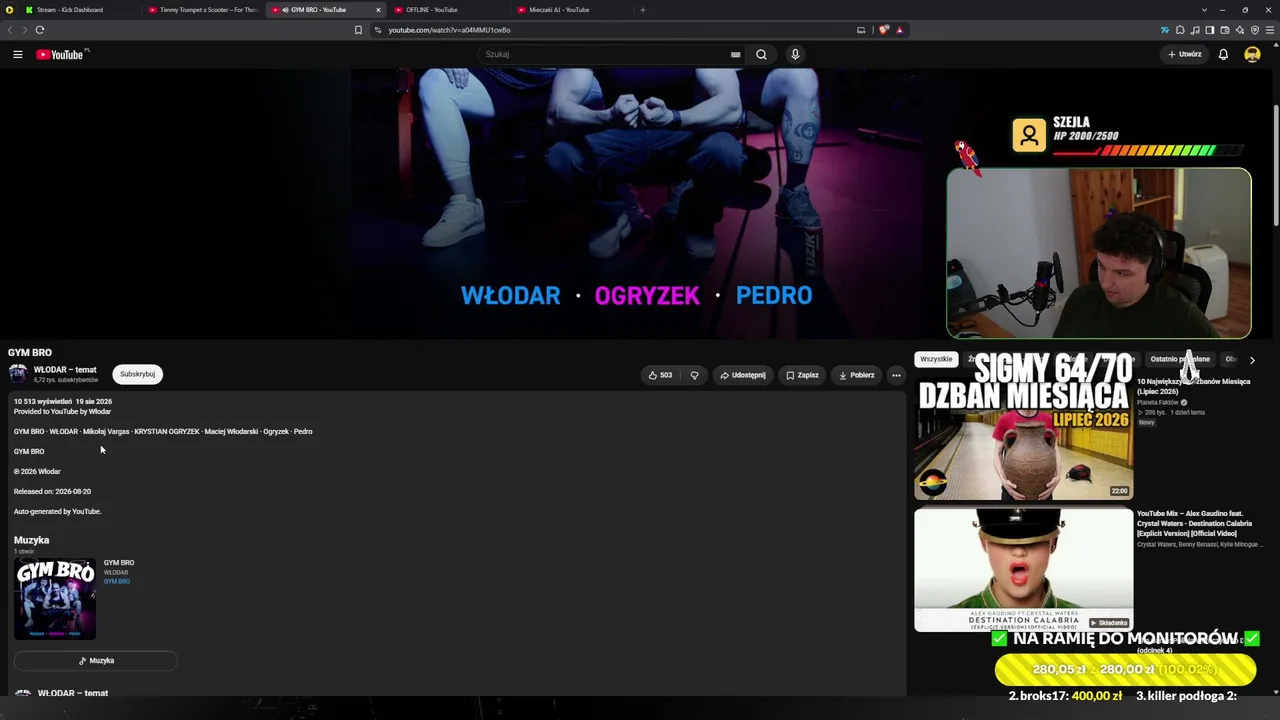Image resolution: width=1280 pixels, height=720 pixels.
Task: Open the three-dot more actions menu
Action: 896,375
